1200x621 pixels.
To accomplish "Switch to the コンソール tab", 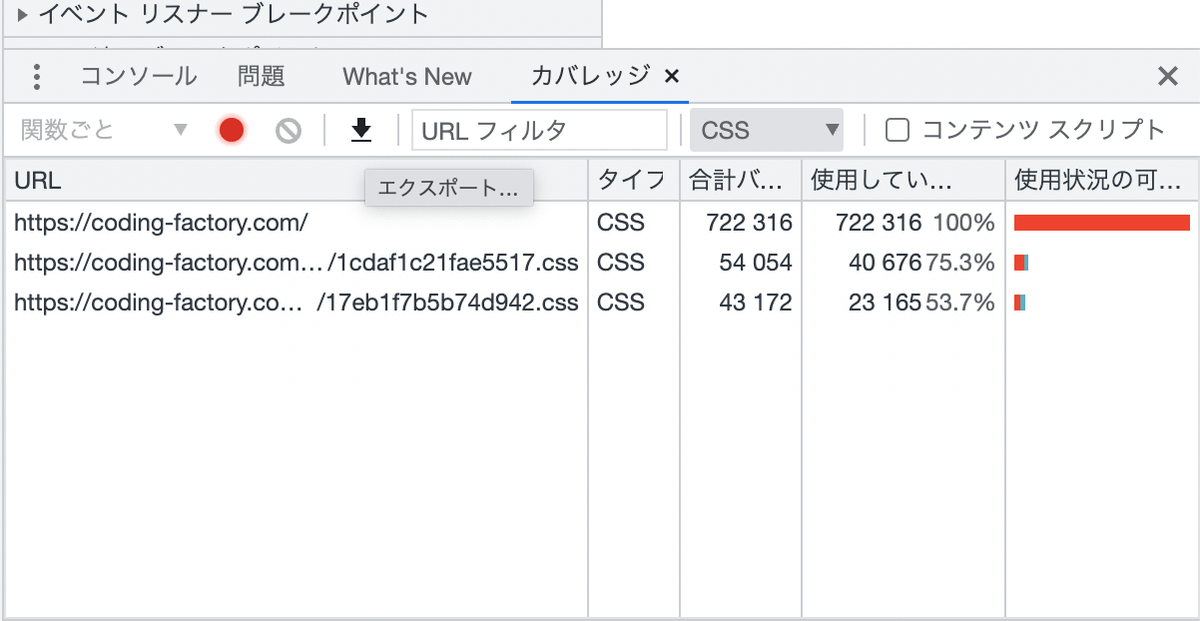I will 137,76.
